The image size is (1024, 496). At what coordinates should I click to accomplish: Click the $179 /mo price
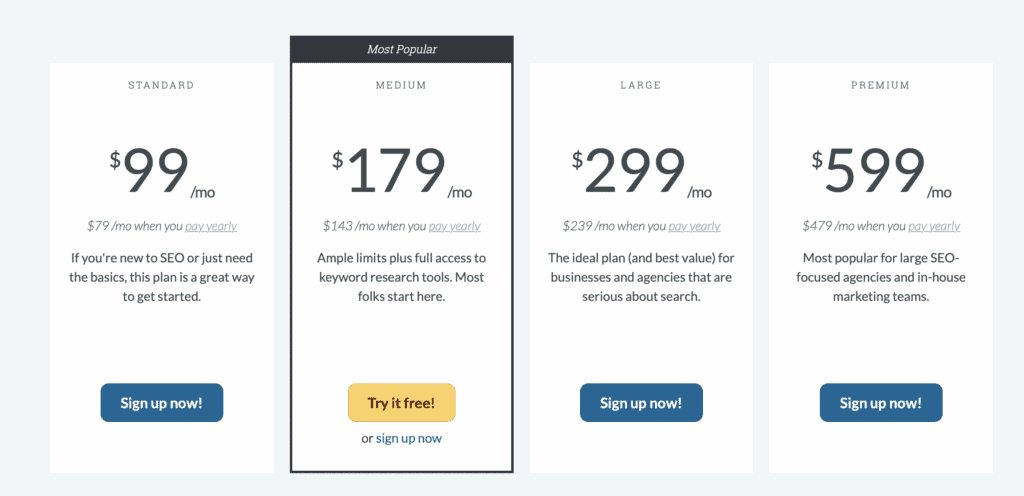(x=401, y=172)
